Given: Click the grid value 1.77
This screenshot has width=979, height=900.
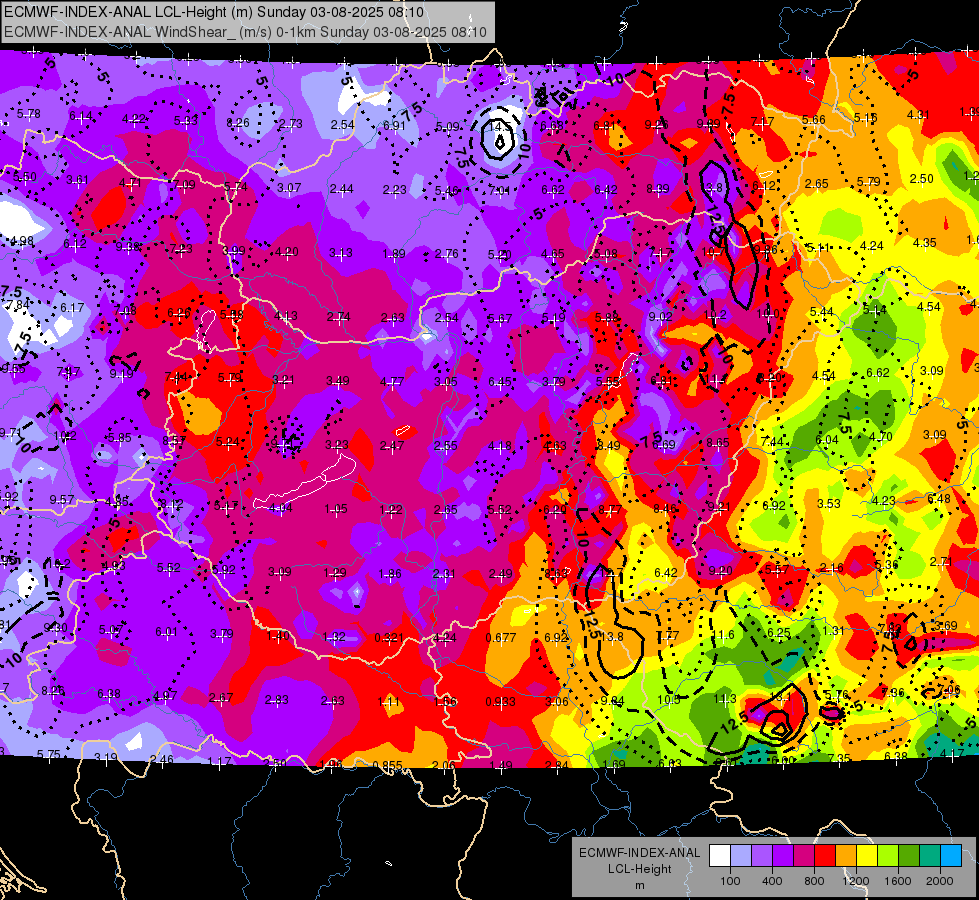Looking at the screenshot, I should pos(667,636).
